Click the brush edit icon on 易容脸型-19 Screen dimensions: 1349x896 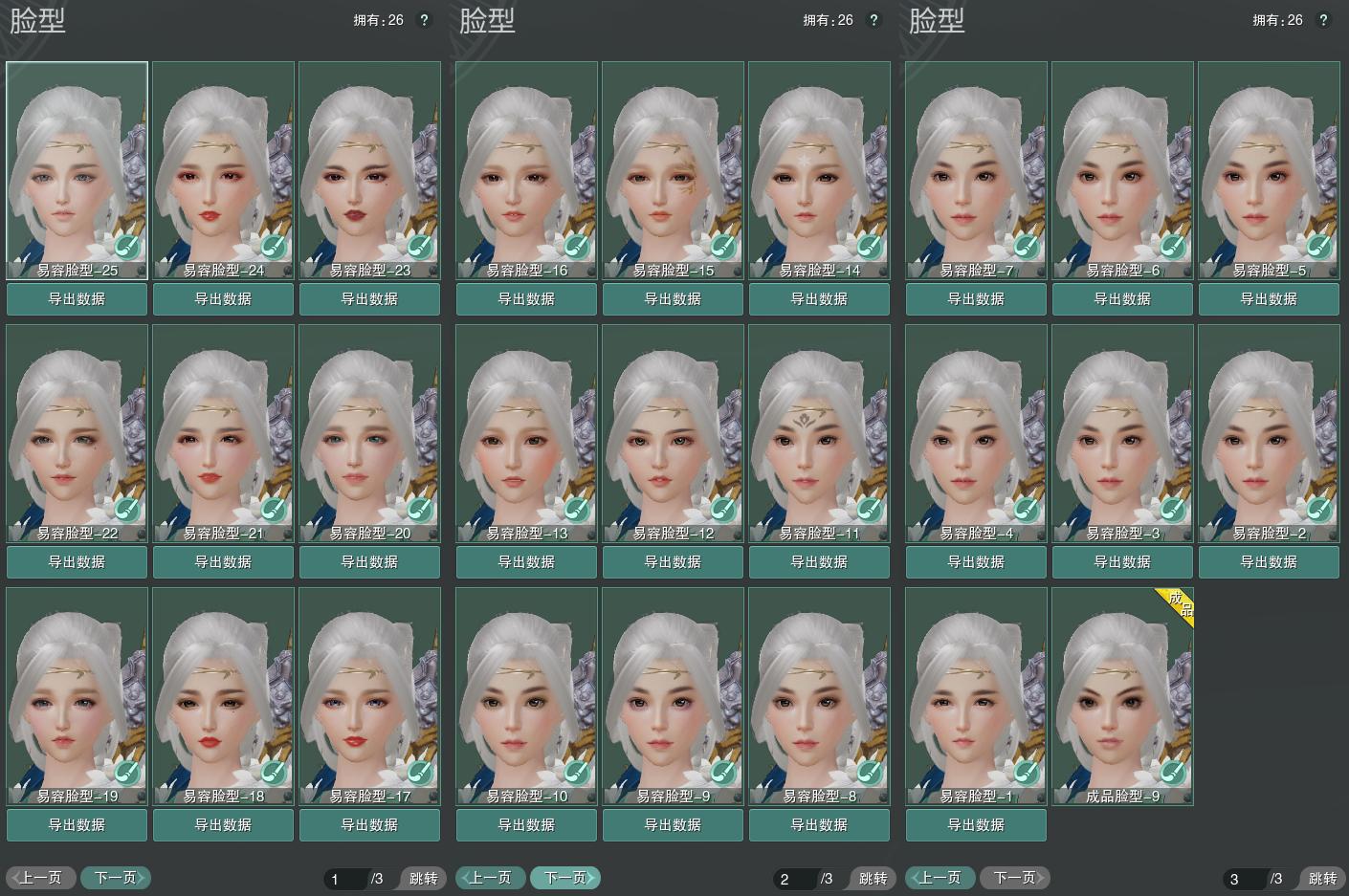127,773
